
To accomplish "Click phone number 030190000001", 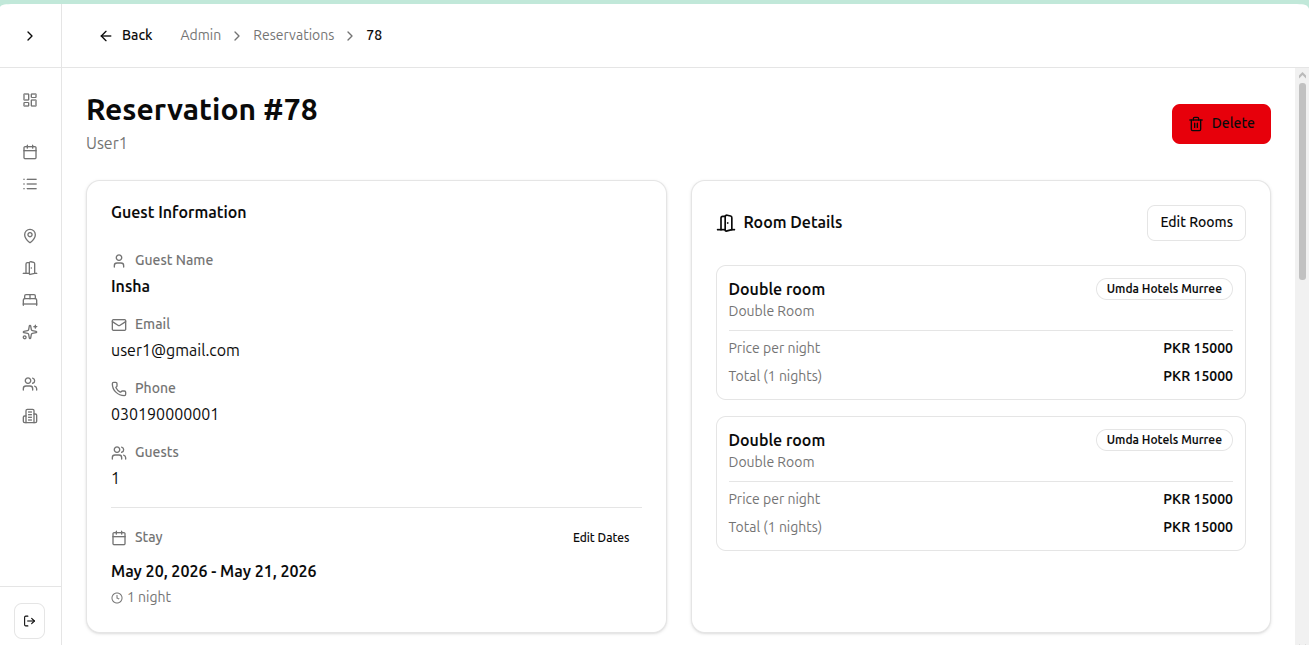I will click(x=165, y=414).
